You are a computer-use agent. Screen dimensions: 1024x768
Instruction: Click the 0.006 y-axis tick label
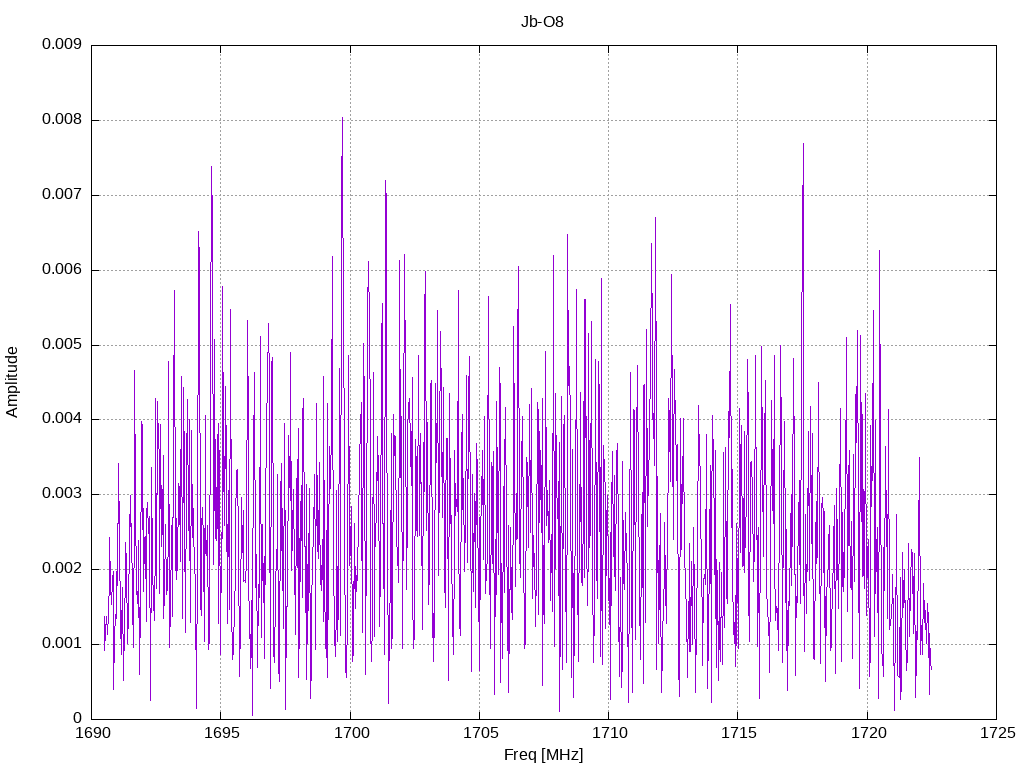[62, 270]
